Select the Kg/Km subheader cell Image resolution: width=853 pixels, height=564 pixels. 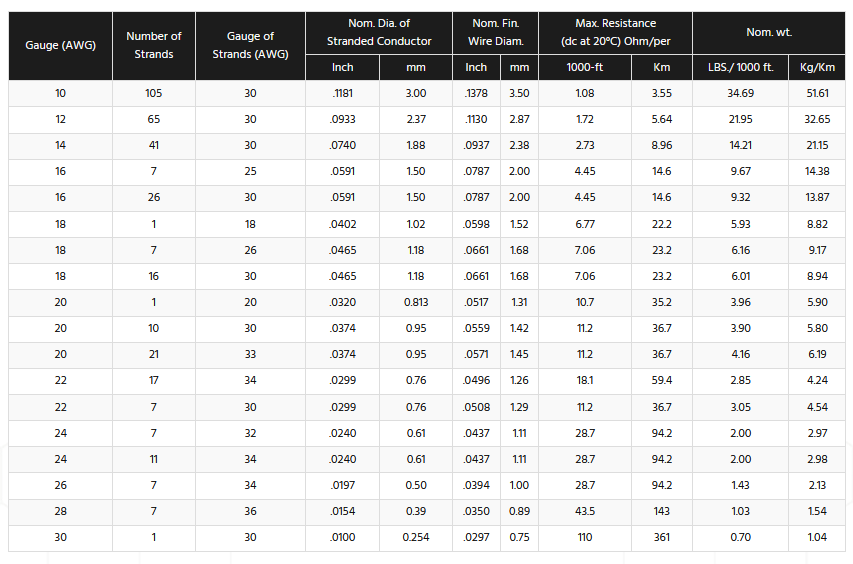[817, 67]
